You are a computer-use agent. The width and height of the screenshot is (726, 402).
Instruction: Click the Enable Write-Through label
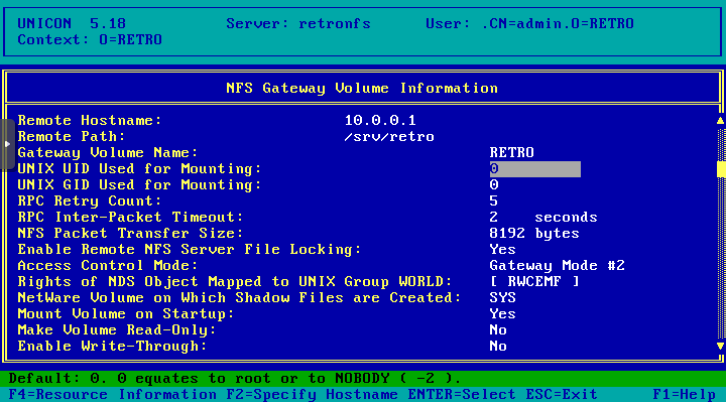(113, 346)
